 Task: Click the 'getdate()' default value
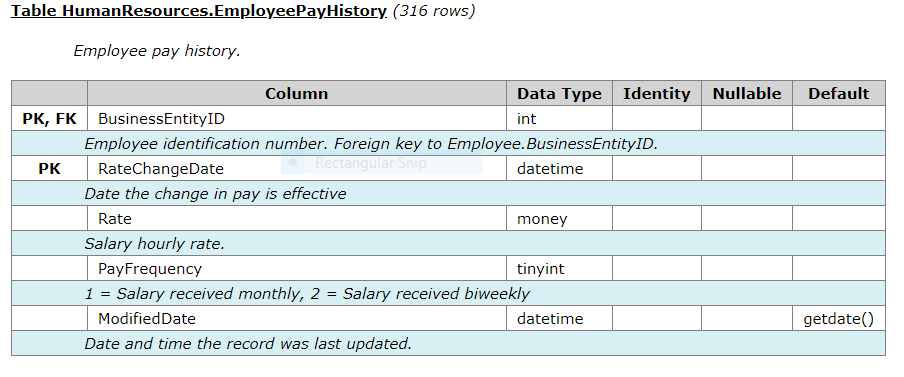[x=839, y=319]
